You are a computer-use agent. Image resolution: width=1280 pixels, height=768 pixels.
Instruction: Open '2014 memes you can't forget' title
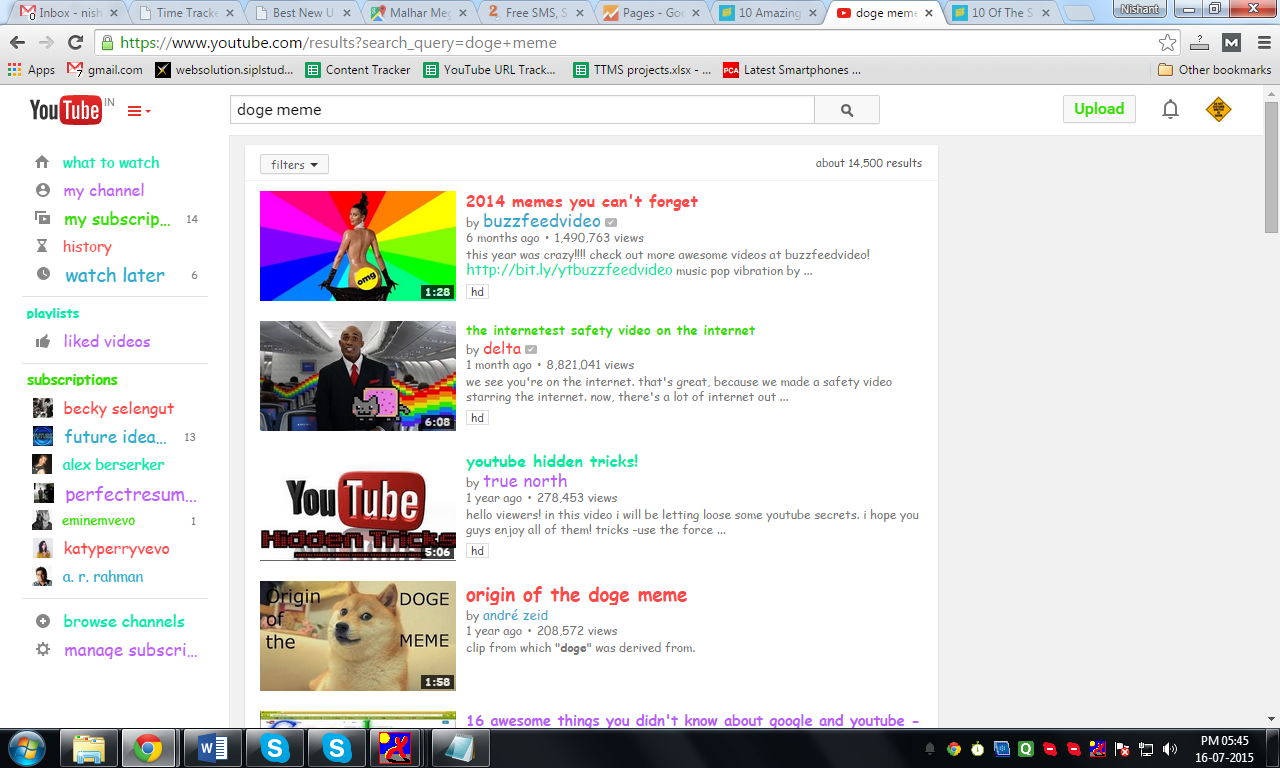tap(582, 202)
